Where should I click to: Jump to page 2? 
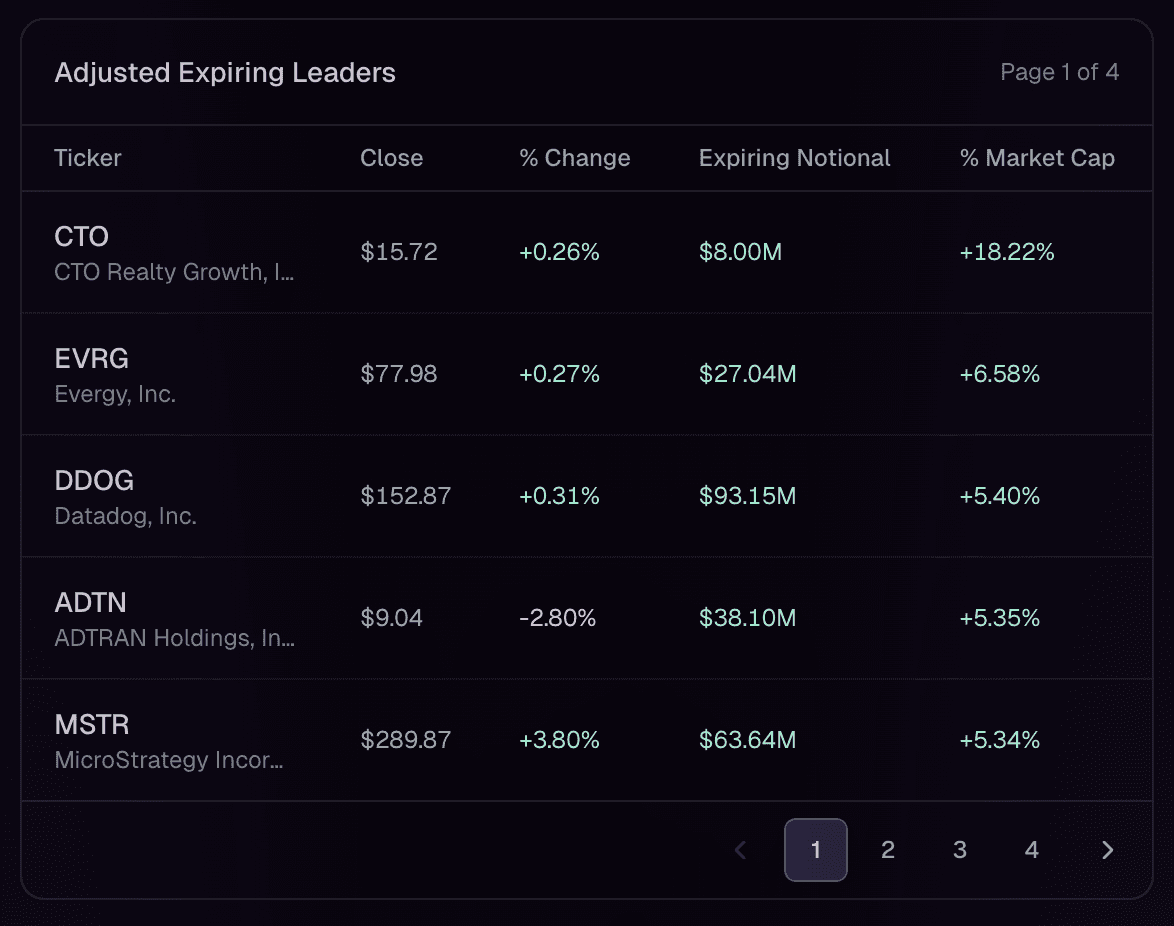coord(887,850)
